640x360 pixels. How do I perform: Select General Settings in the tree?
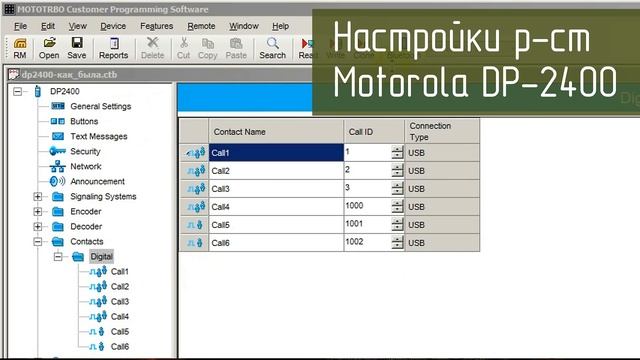point(100,106)
